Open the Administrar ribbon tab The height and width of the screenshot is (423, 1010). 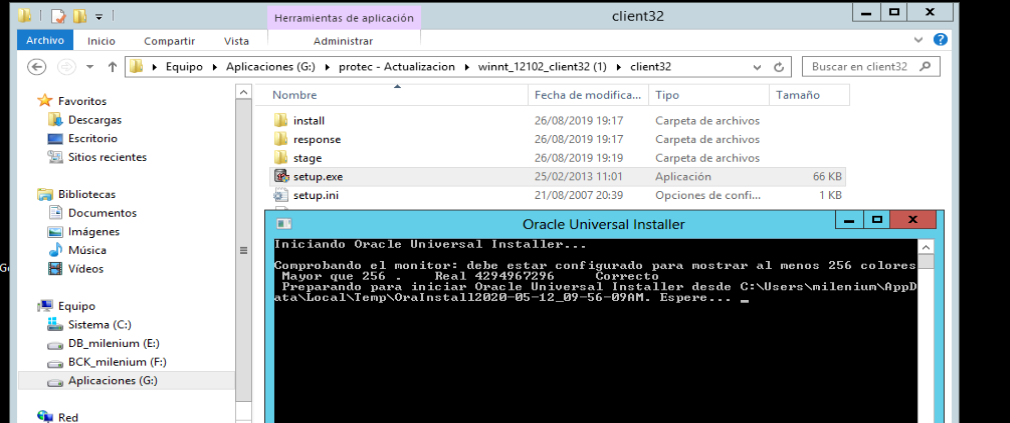pos(343,41)
